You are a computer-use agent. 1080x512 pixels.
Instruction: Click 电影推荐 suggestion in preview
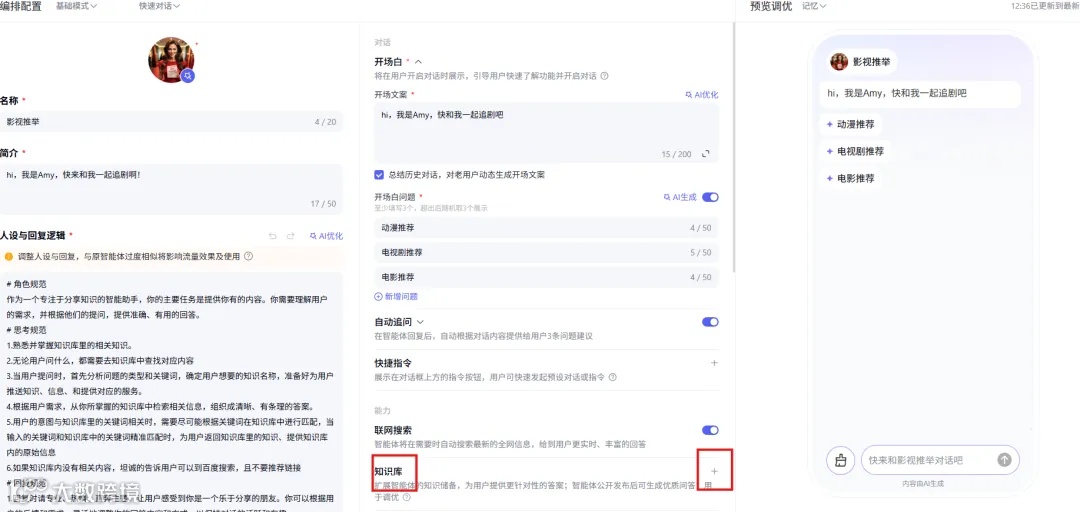pos(850,178)
